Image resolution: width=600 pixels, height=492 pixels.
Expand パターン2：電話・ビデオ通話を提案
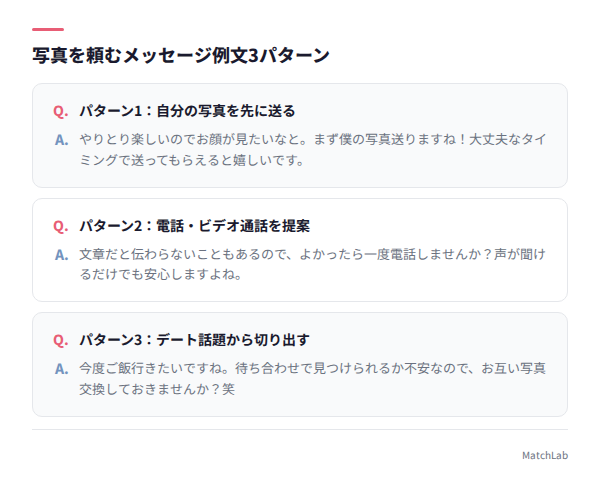click(x=194, y=226)
